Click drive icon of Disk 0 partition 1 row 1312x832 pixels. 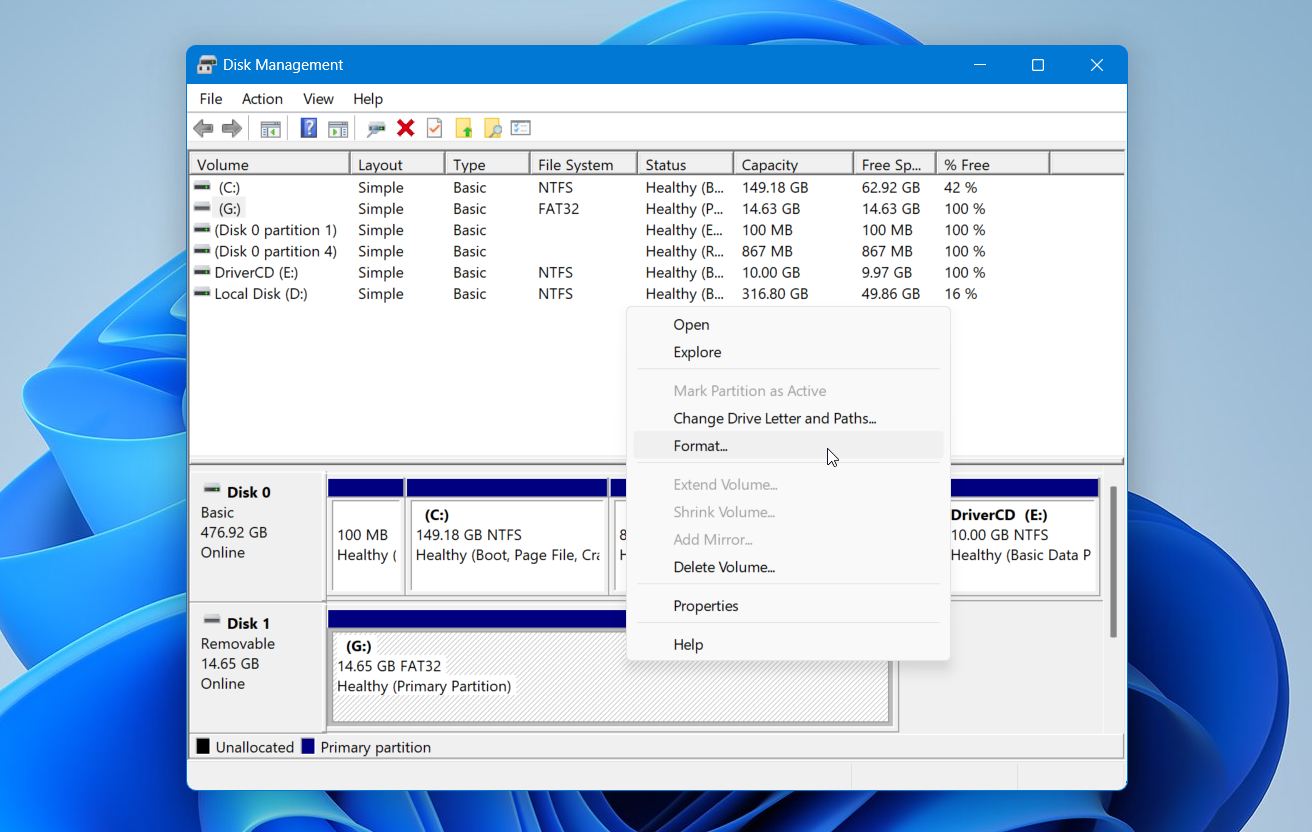(202, 229)
